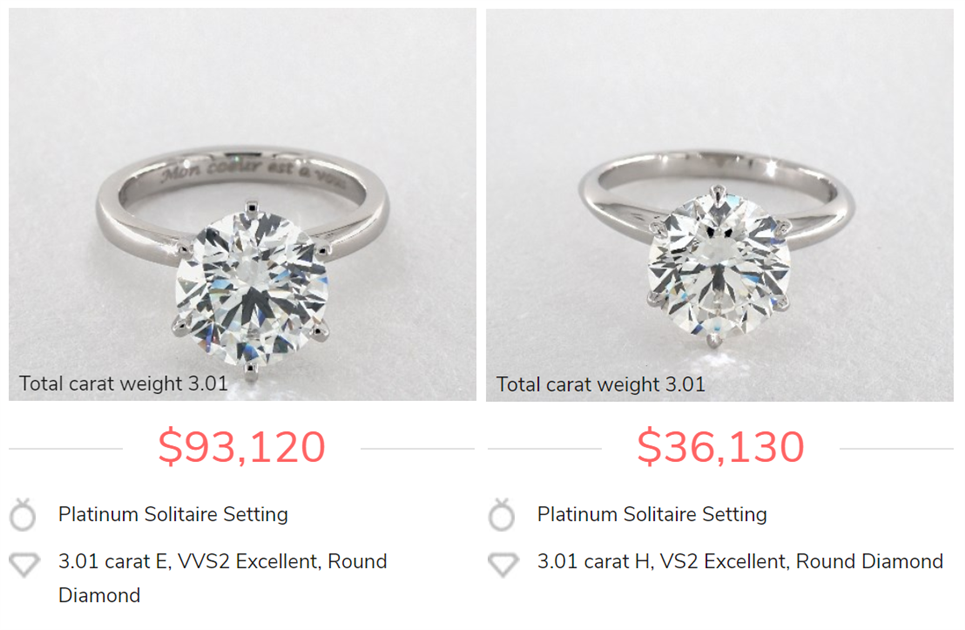The height and width of the screenshot is (630, 965).
Task: Click the word Diamond under the left description
Action: [99, 595]
